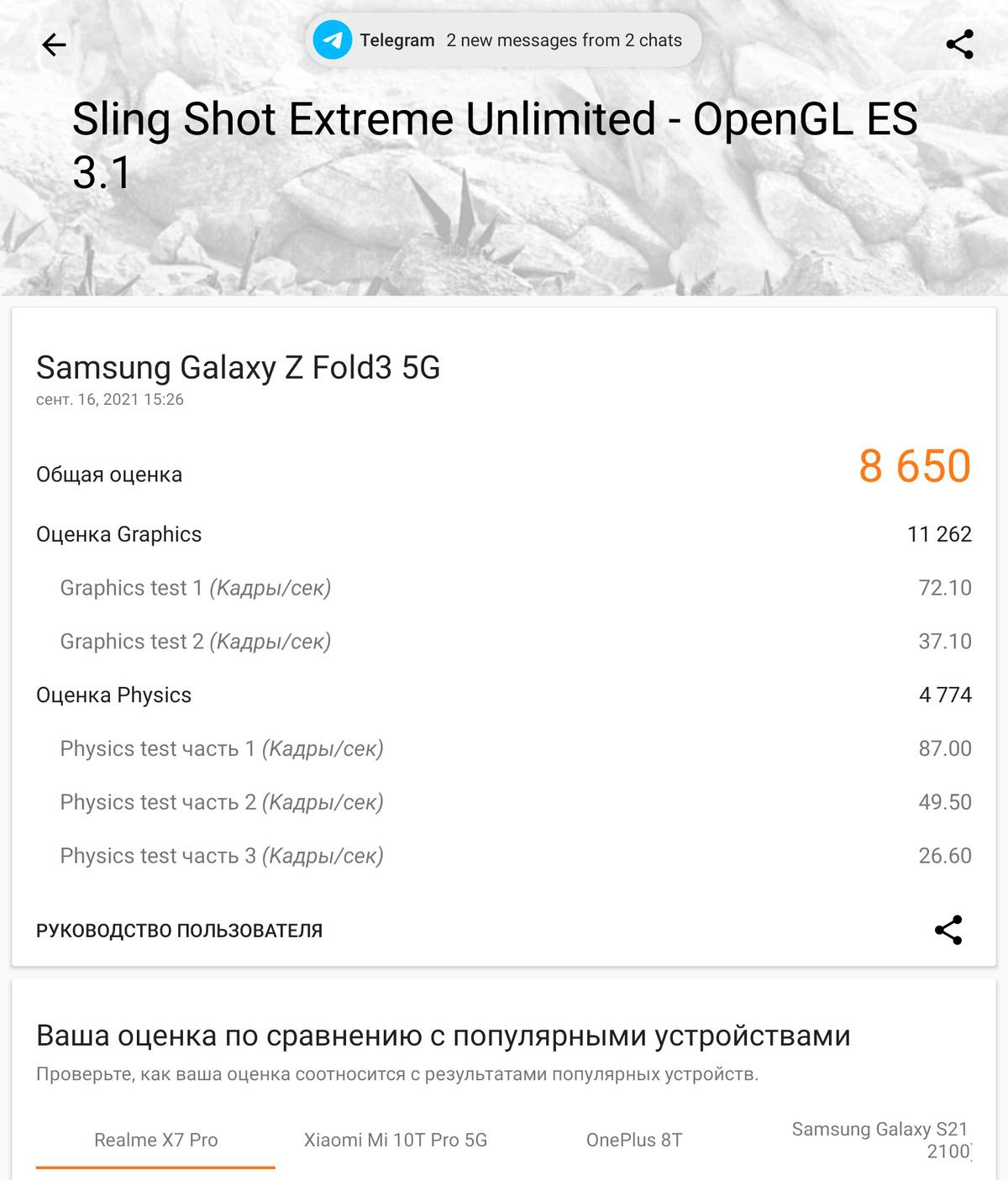This screenshot has height=1180, width=1008.
Task: Open the Telegram new messages notification
Action: (x=504, y=40)
